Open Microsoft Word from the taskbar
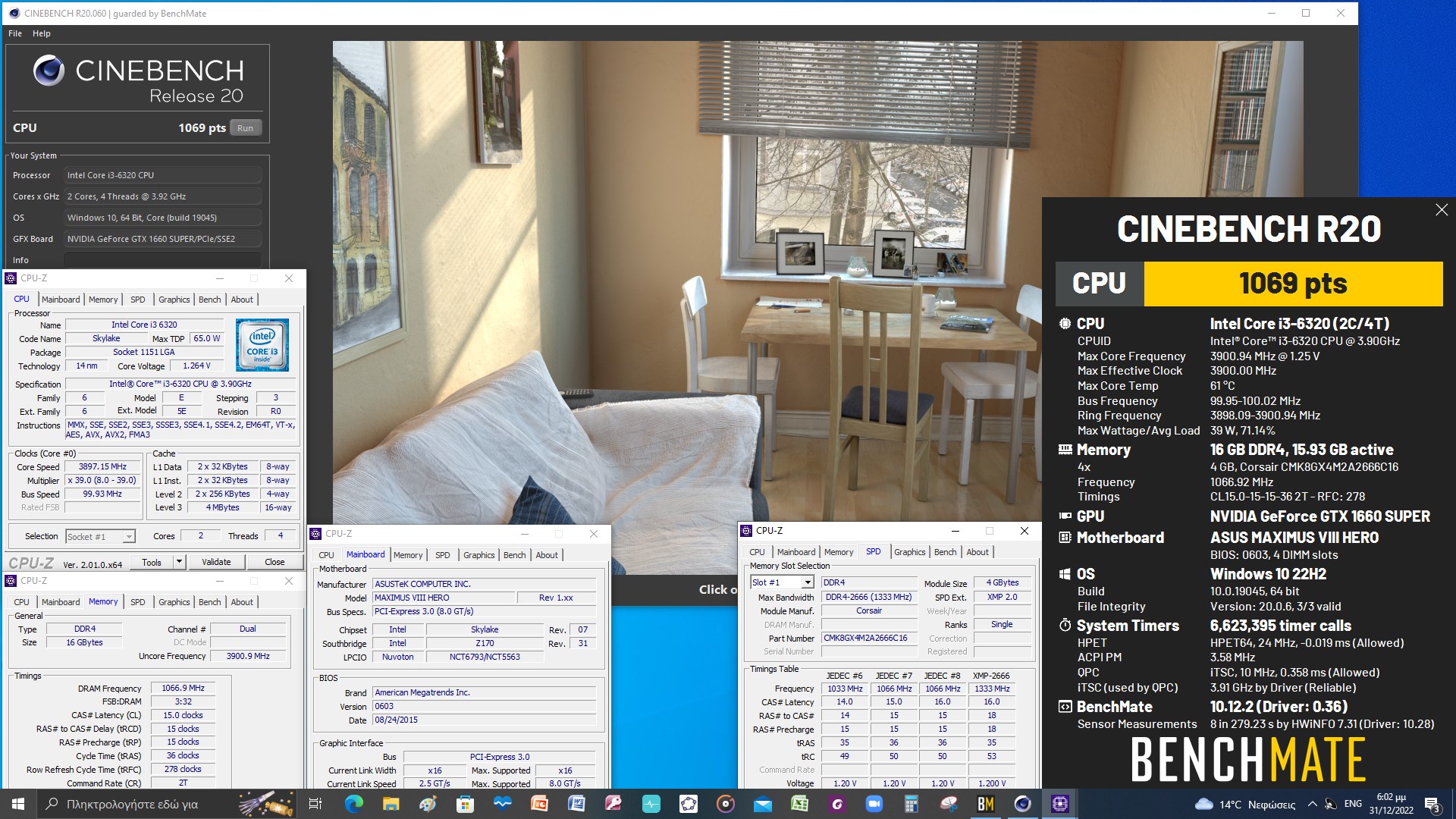Image resolution: width=1456 pixels, height=819 pixels. pyautogui.click(x=576, y=804)
